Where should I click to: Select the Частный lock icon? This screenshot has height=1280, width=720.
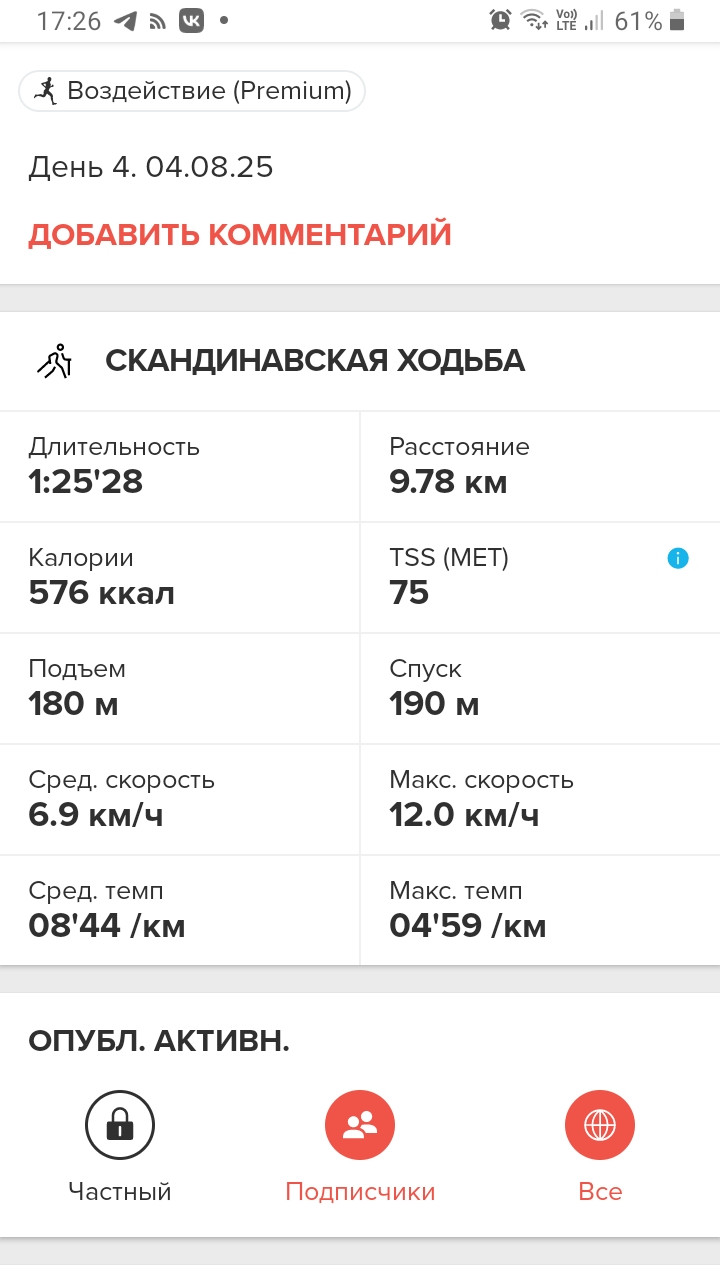point(120,1125)
